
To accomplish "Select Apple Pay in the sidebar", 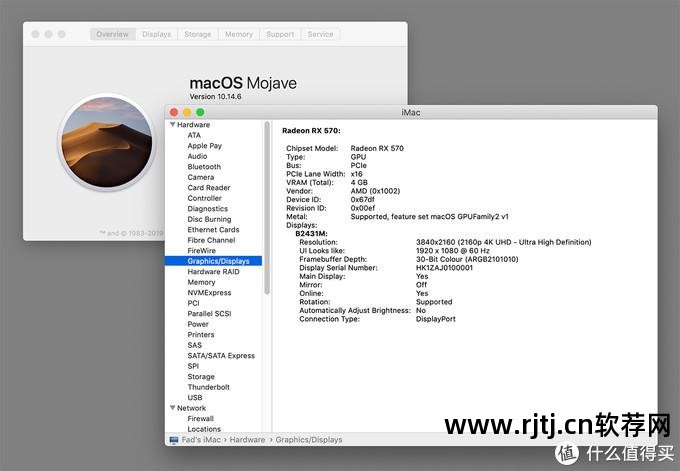I will point(205,146).
